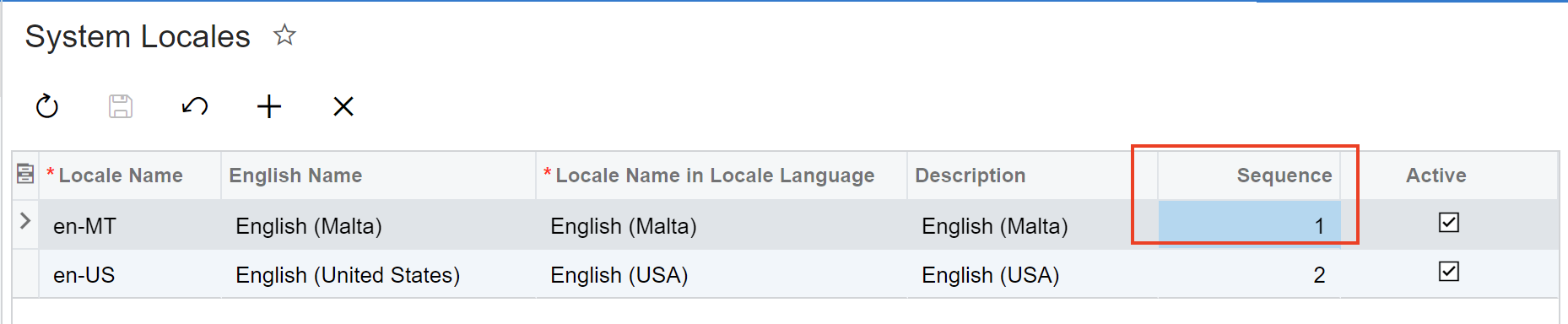Select the Sequence cell with value 1

(1249, 225)
